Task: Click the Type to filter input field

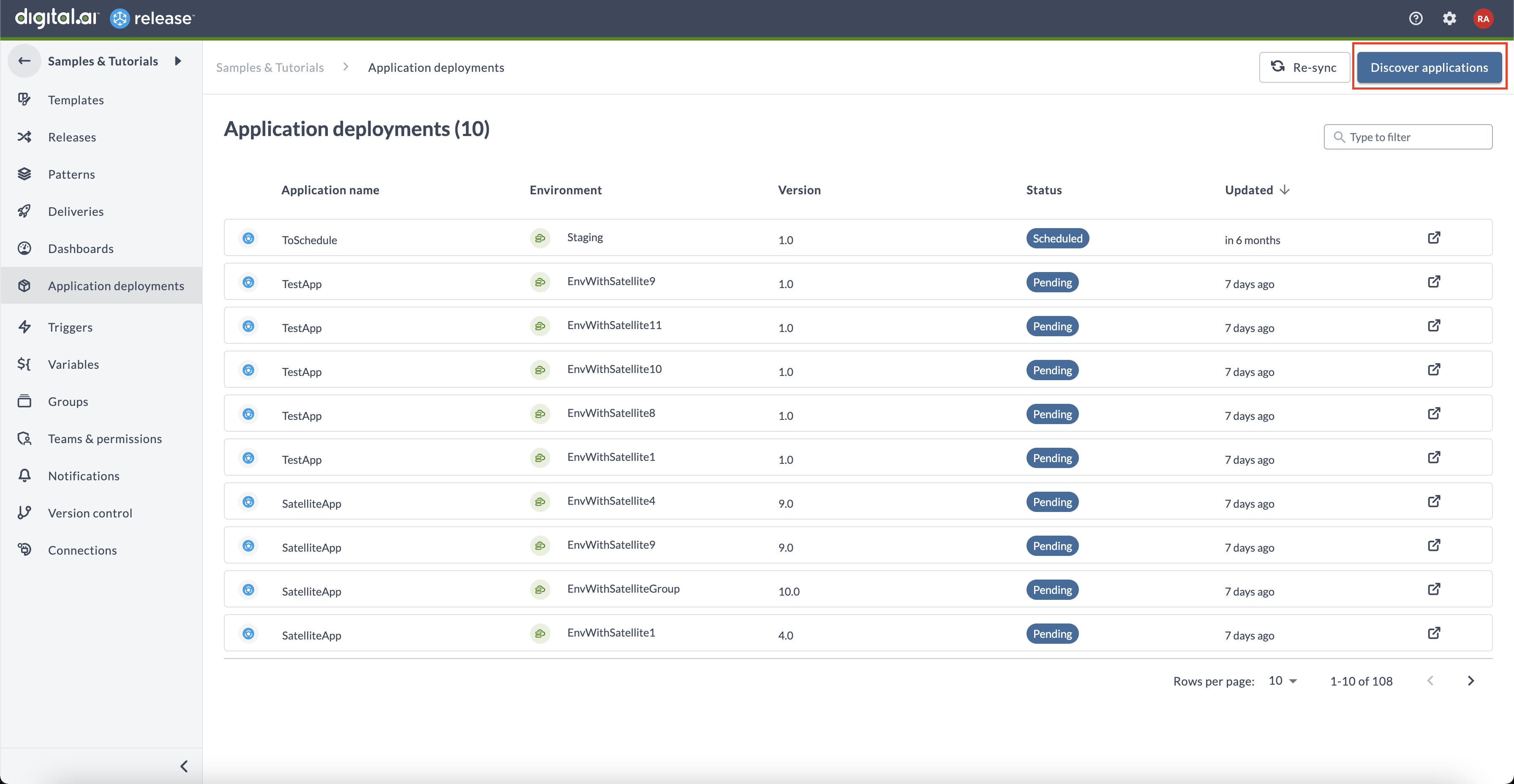Action: (x=1406, y=136)
